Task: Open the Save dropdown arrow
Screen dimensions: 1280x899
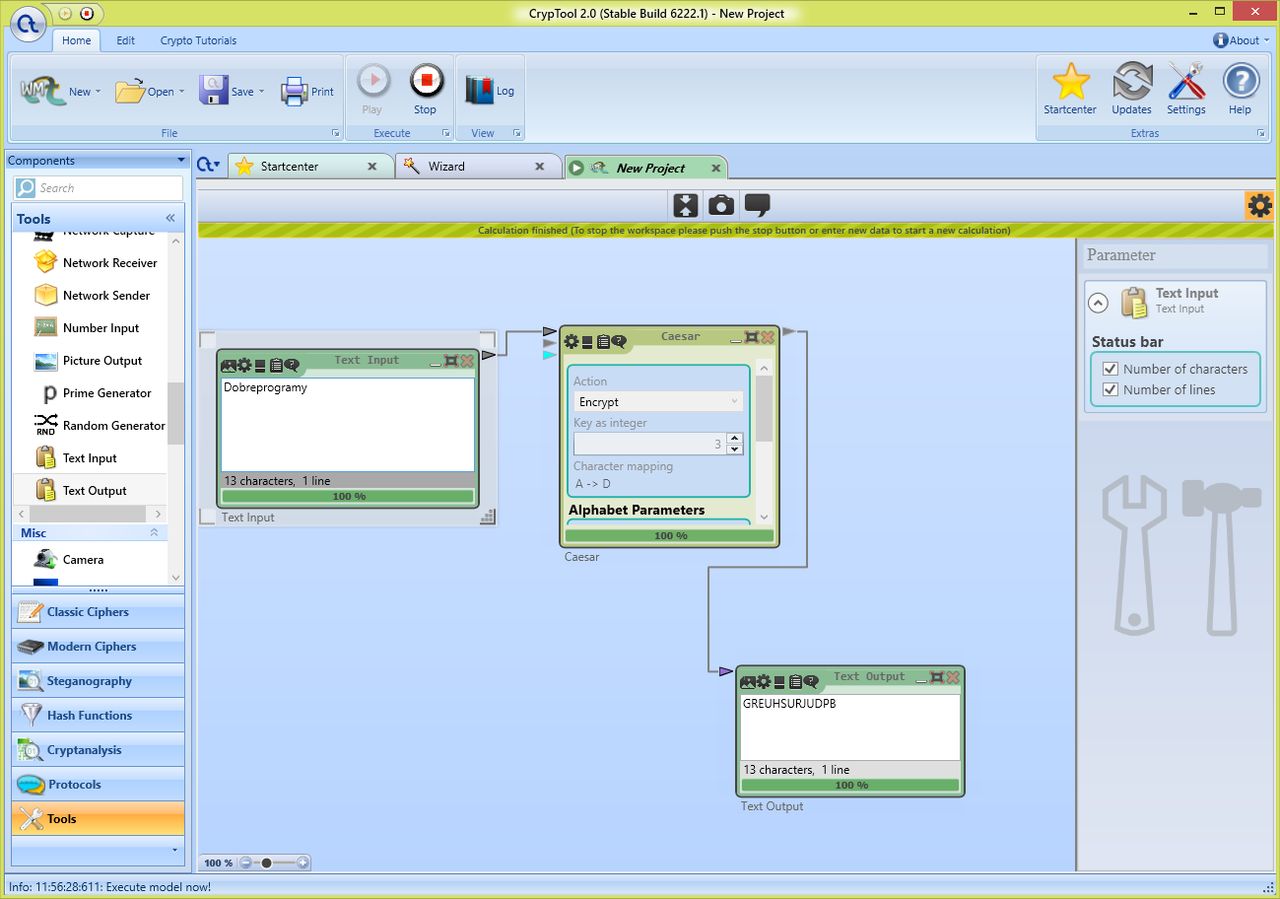Action: [x=261, y=92]
